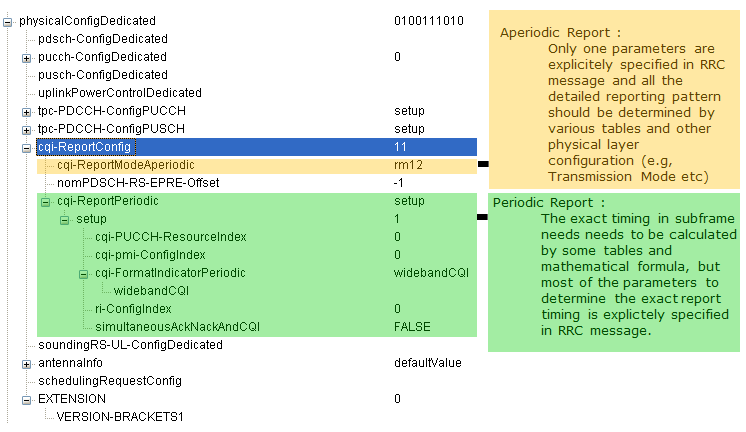The width and height of the screenshot is (746, 432).
Task: Select the VERSION-BRACKETS1 item
Action: [x=120, y=417]
